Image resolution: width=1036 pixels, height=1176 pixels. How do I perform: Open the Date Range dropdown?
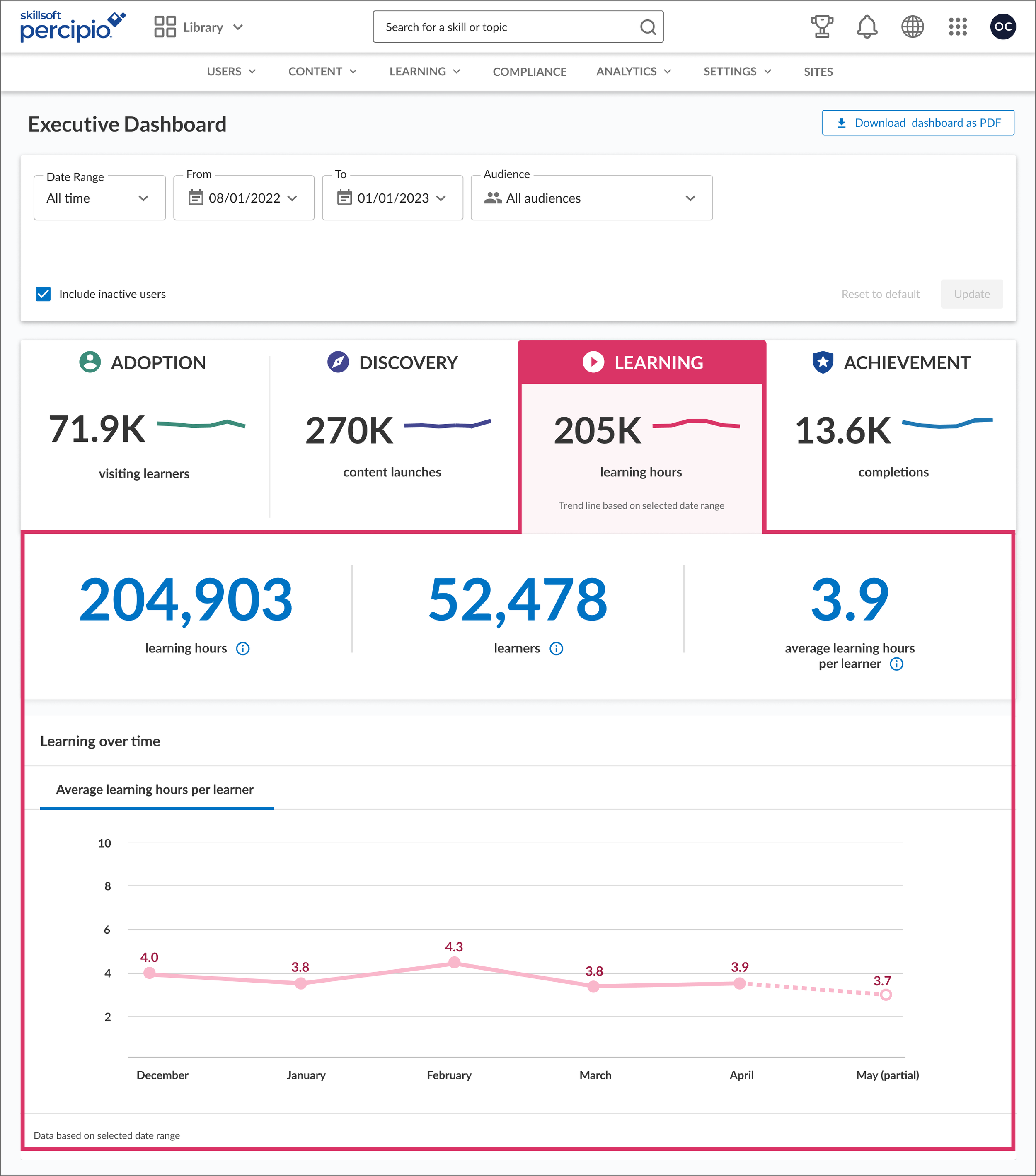99,198
